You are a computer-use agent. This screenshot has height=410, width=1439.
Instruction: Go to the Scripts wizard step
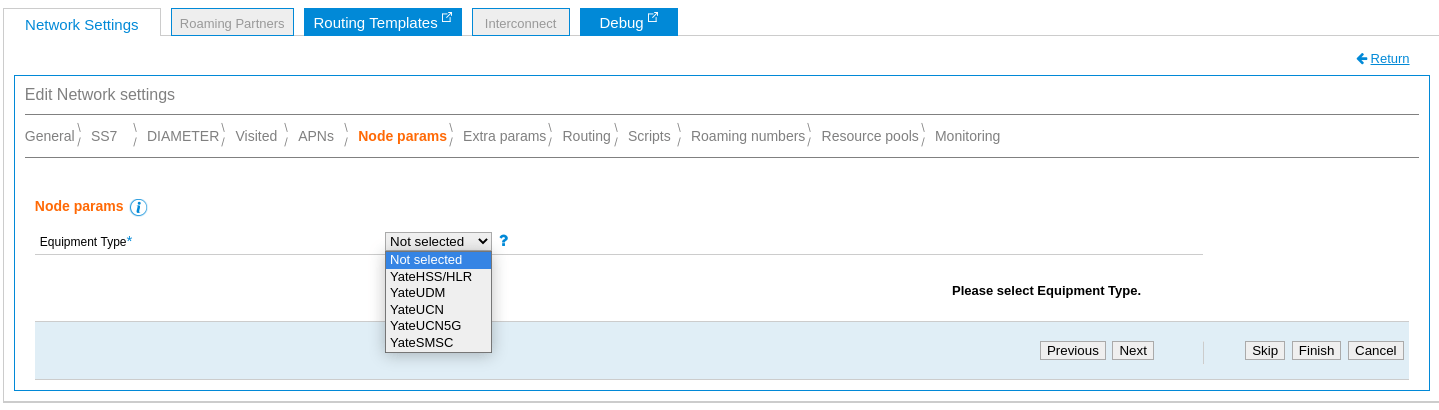[649, 136]
